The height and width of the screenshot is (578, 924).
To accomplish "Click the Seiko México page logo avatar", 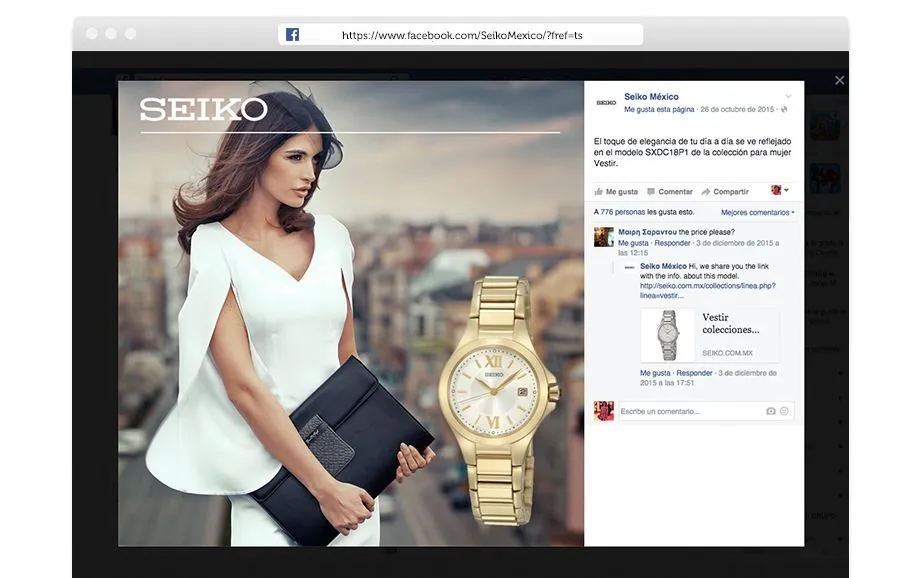I will click(x=606, y=102).
